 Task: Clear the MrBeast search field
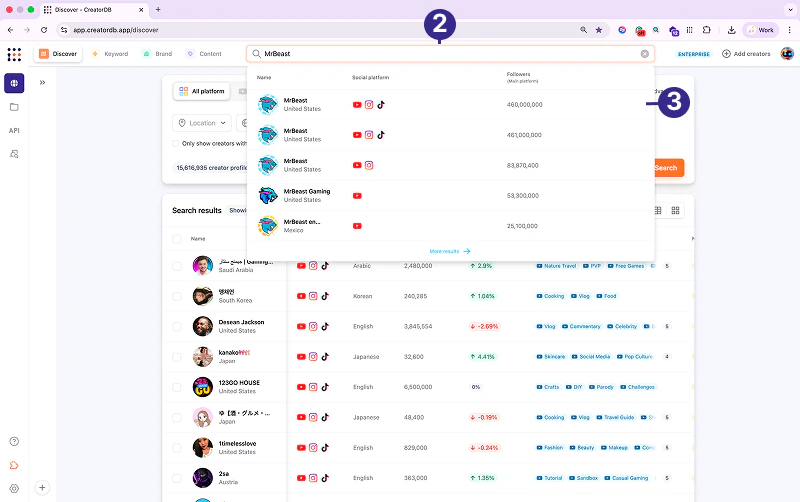[645, 54]
